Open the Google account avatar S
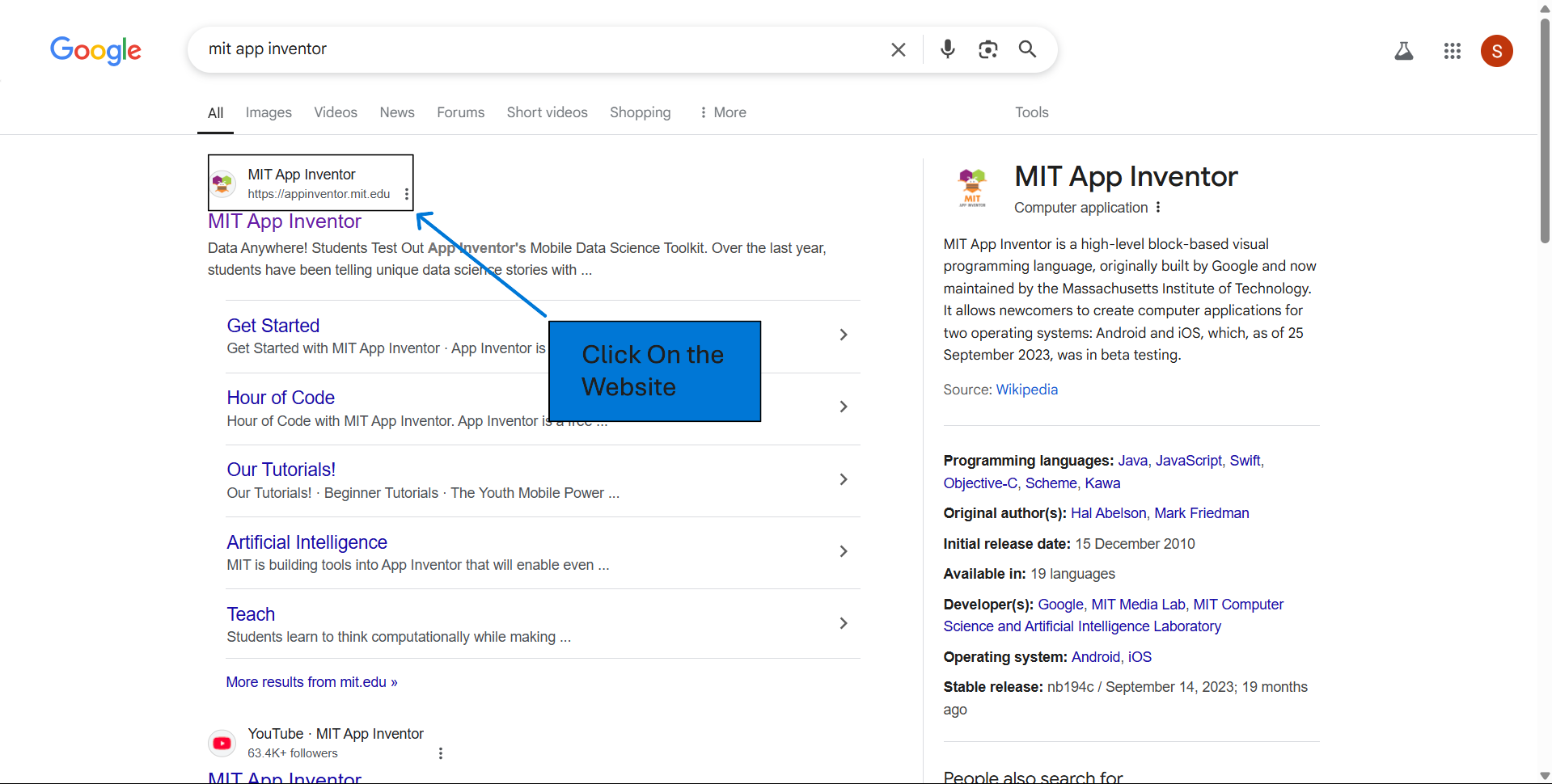1552x784 pixels. click(x=1496, y=51)
